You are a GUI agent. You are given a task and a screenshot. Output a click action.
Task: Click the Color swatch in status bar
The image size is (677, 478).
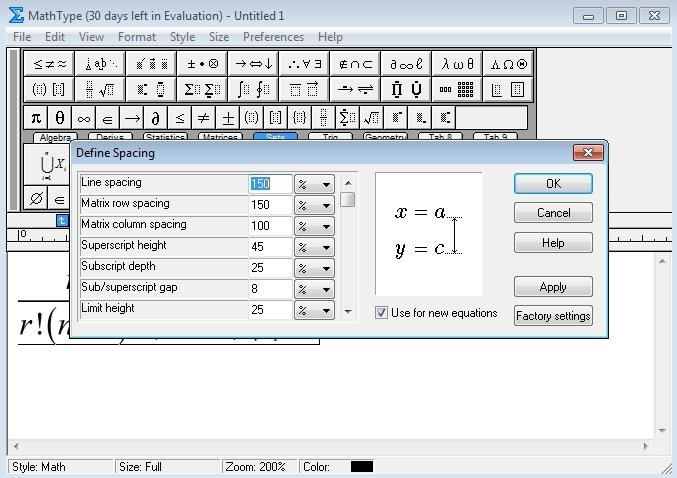pos(362,467)
